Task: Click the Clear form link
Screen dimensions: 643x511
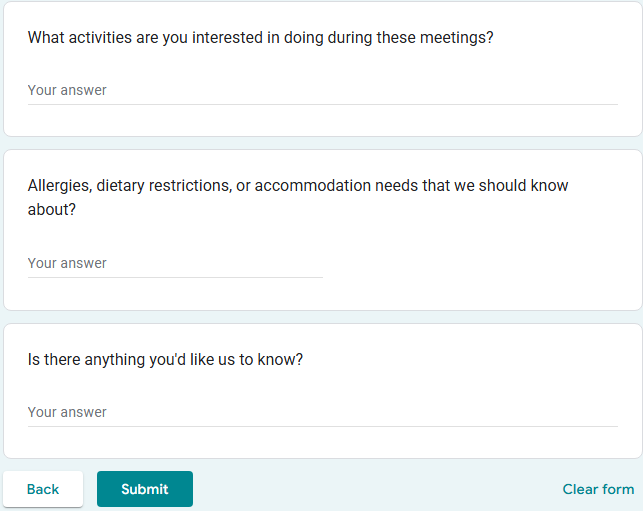Action: click(598, 489)
